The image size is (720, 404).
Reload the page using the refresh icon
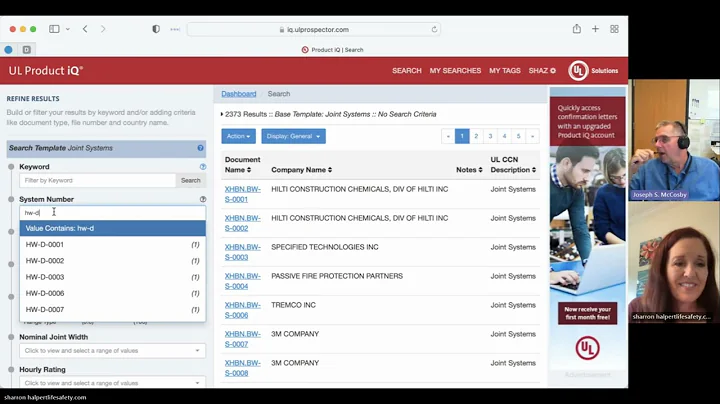pyautogui.click(x=434, y=29)
